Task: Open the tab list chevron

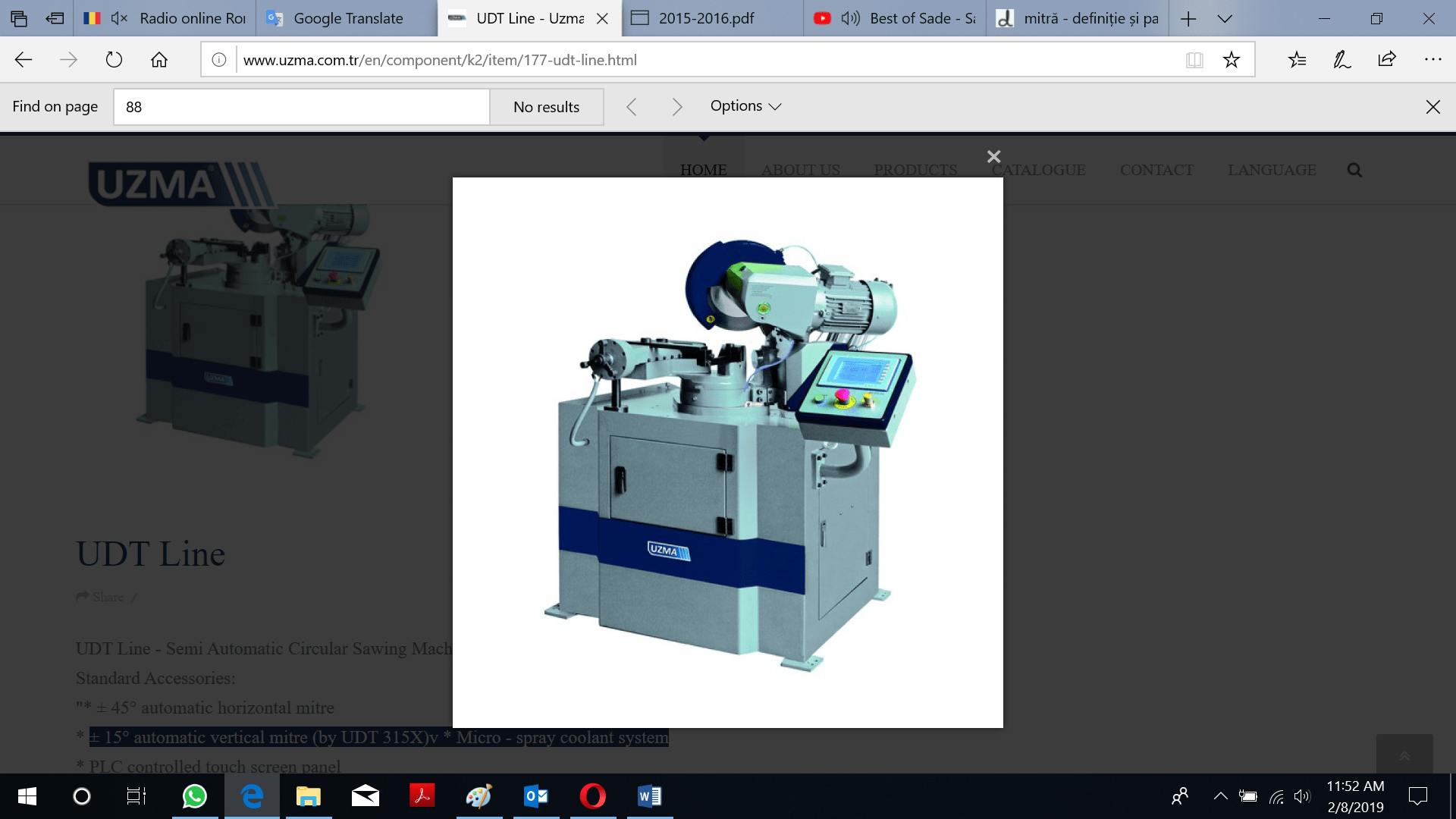Action: point(1225,18)
